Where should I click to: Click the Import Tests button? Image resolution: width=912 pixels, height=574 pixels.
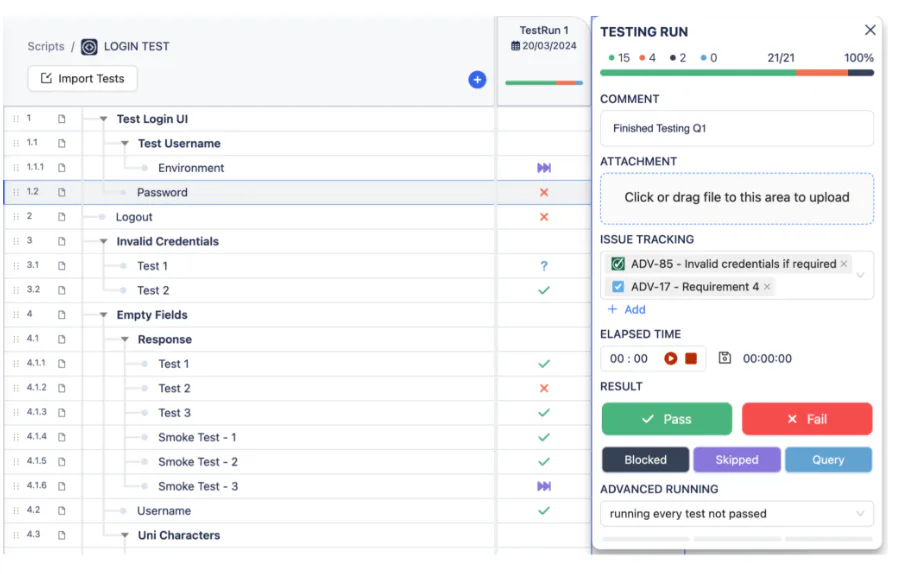coord(83,79)
